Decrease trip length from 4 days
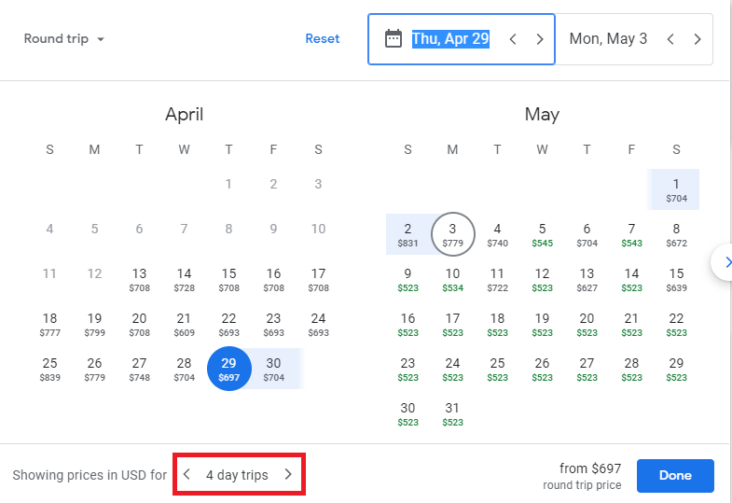 pyautogui.click(x=186, y=475)
